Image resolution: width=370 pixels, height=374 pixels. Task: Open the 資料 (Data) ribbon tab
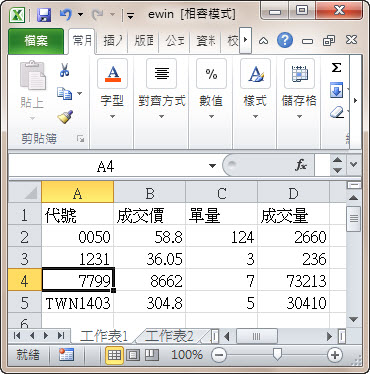point(206,41)
